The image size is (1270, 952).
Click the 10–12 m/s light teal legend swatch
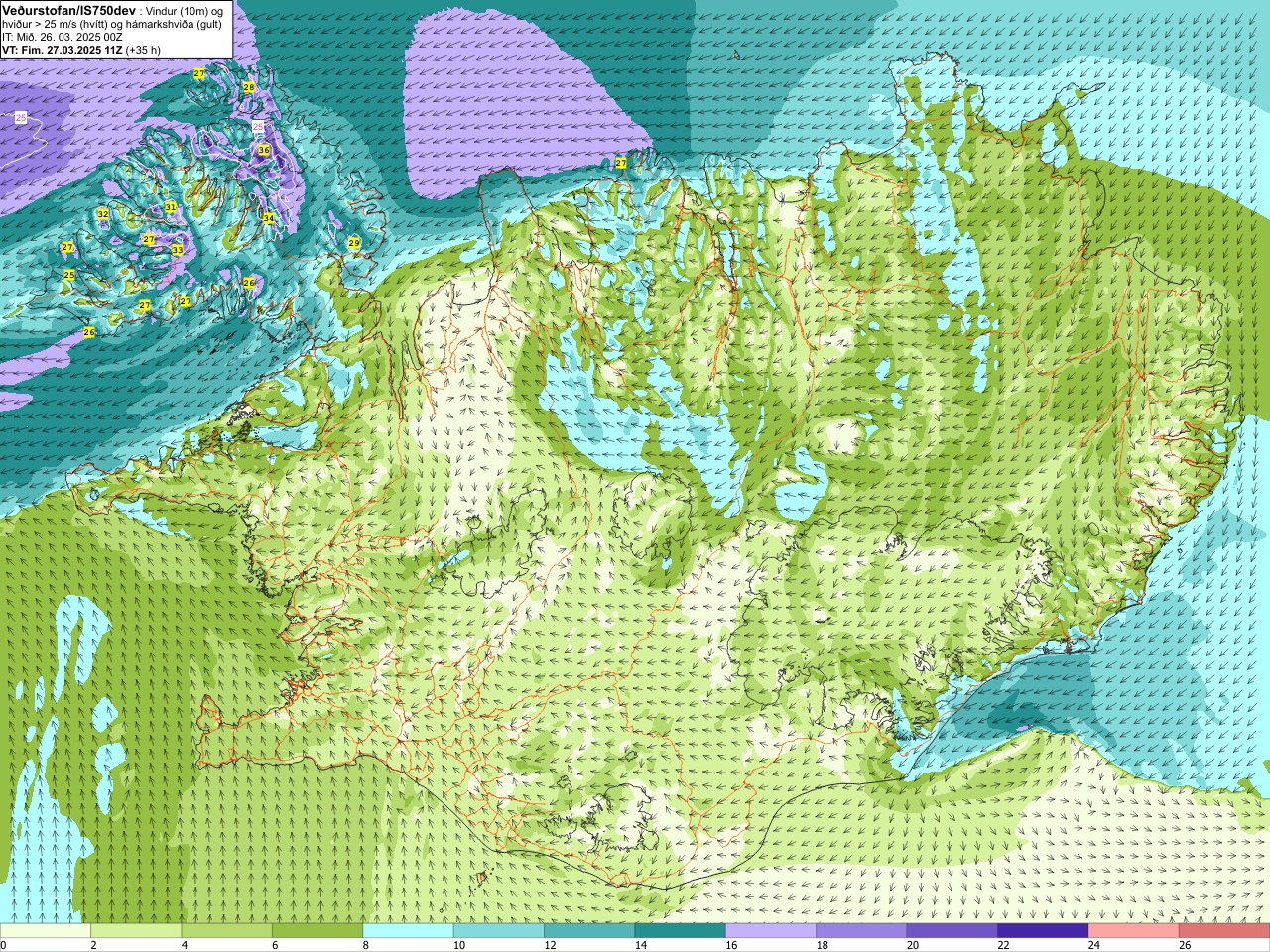click(x=498, y=931)
